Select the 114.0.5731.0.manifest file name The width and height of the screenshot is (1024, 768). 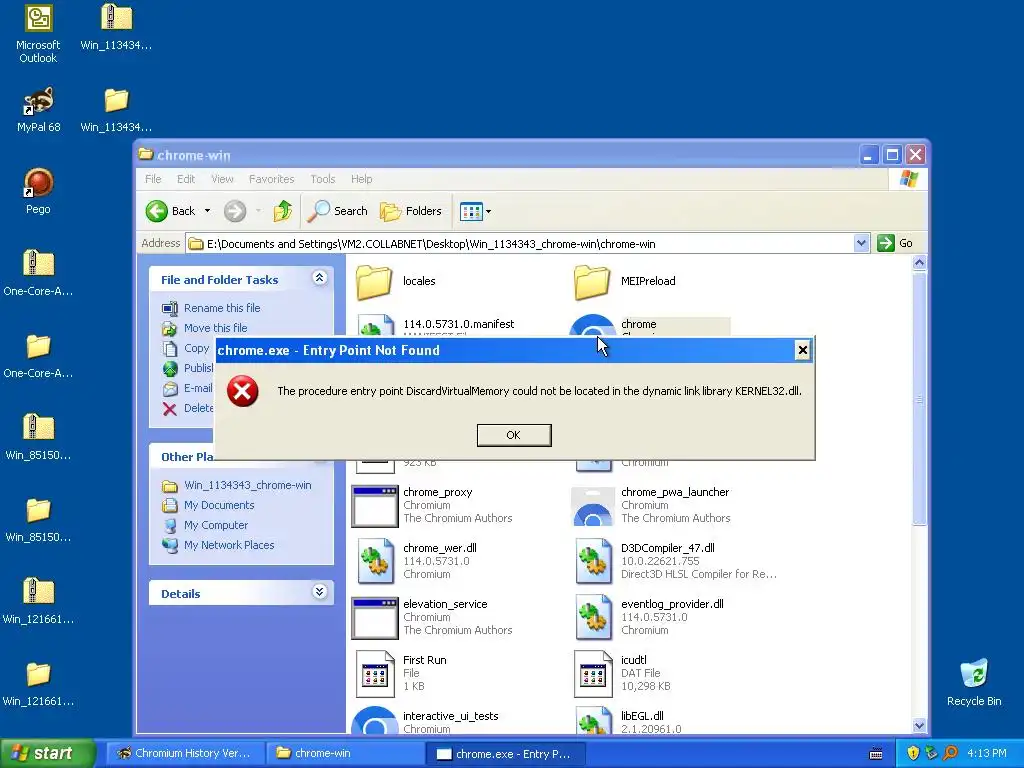(458, 324)
